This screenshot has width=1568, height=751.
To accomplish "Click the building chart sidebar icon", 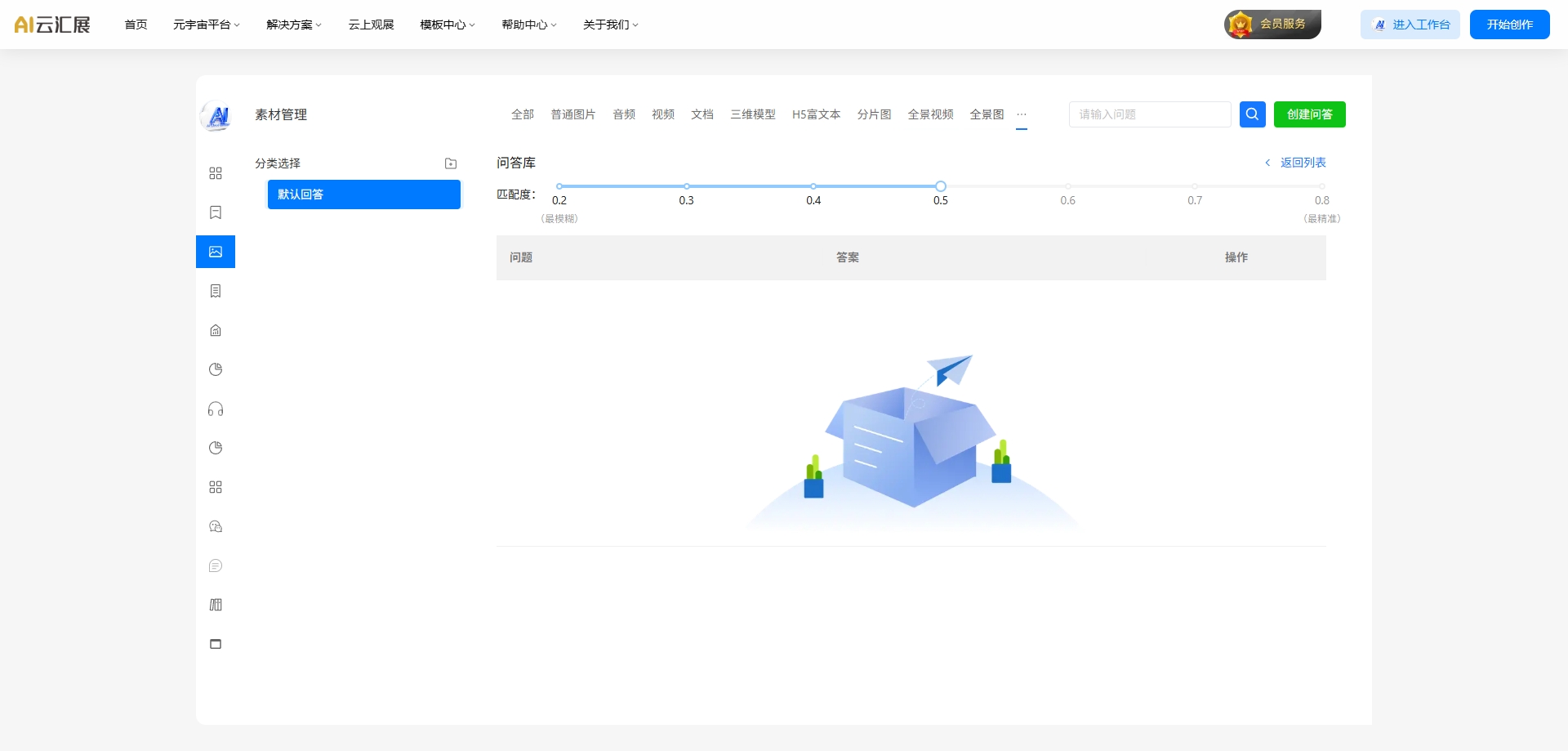I will click(x=216, y=330).
